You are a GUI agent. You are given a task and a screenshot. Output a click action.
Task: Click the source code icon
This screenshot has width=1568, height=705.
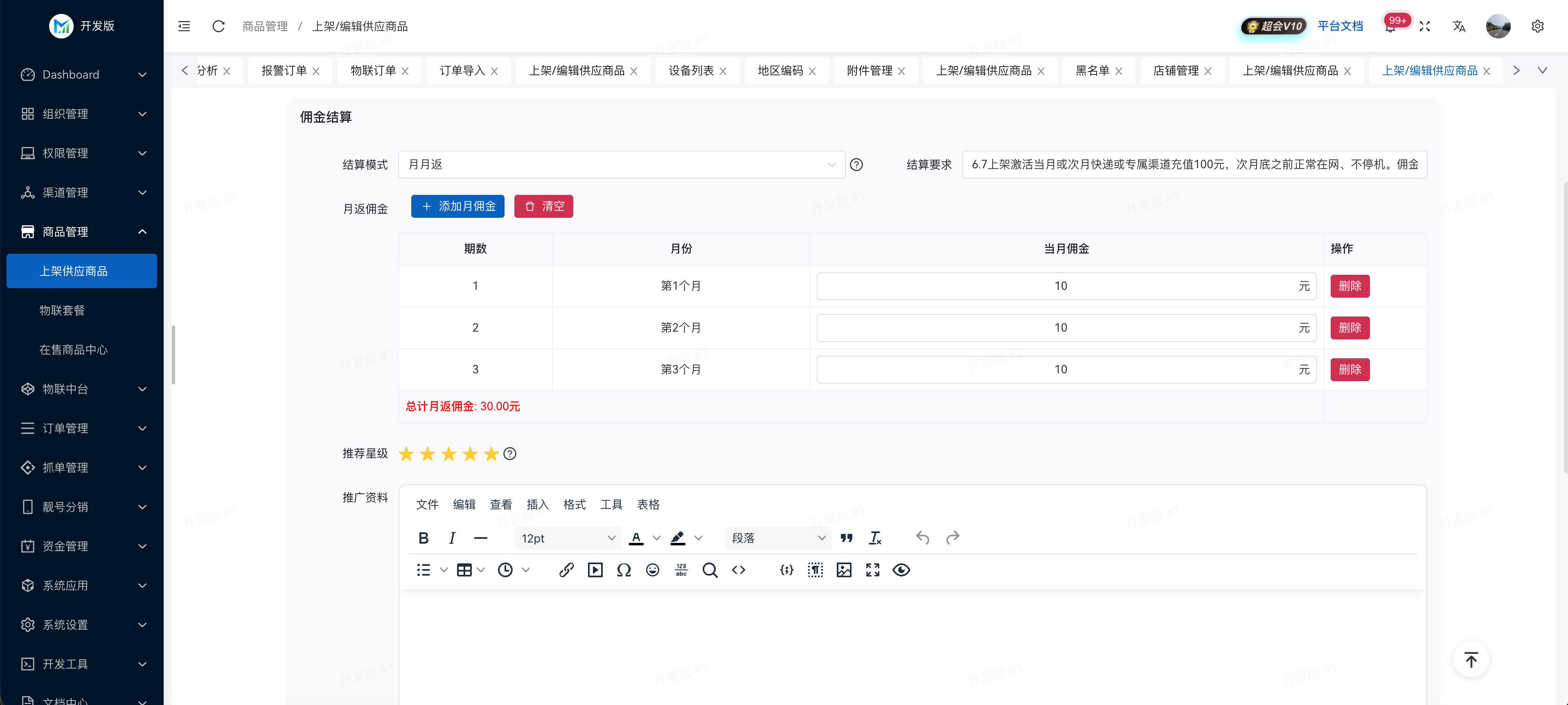pos(738,570)
